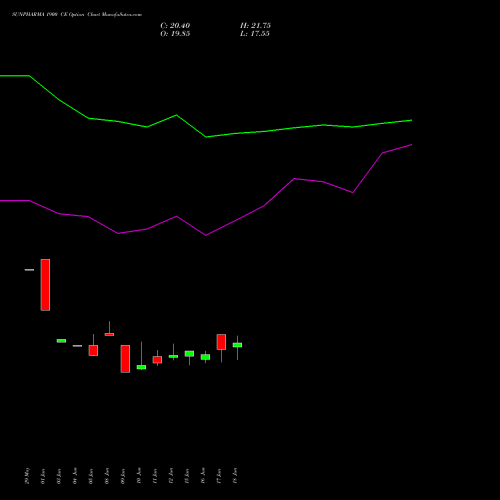Click the tall red candle for 01 Jun

45,285
